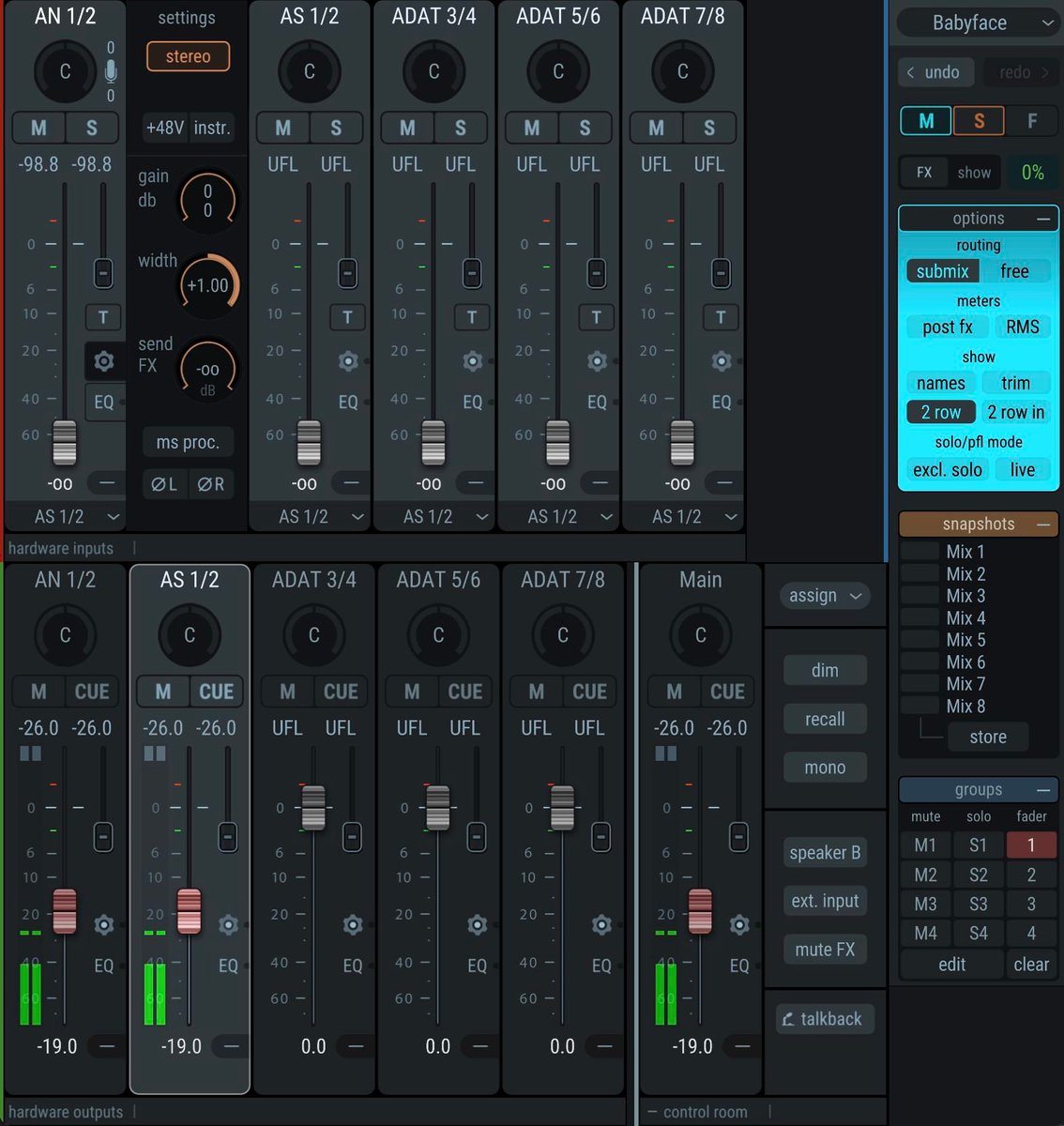Open settings gear on AS 1/2 output channel

(228, 925)
